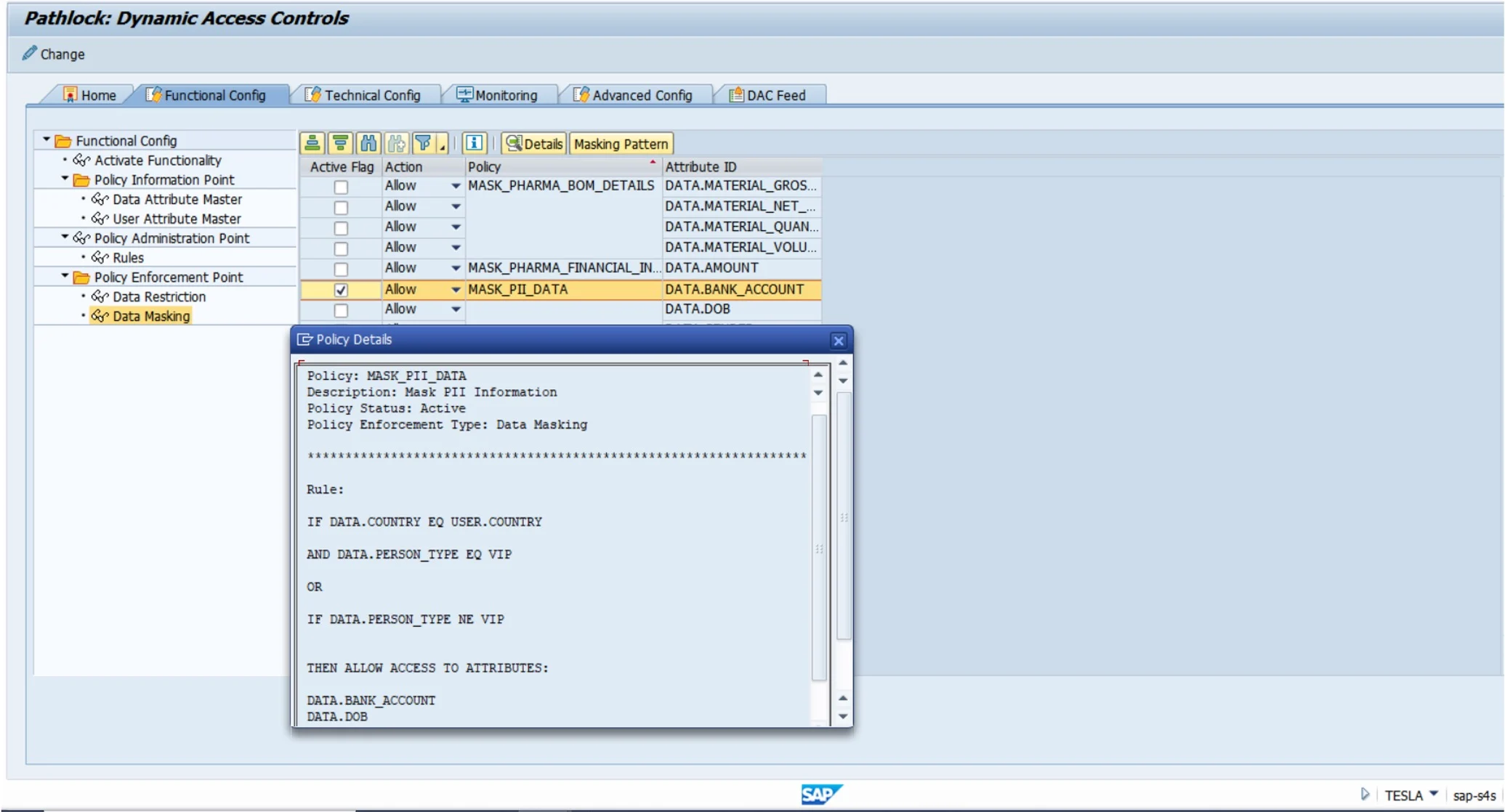Image resolution: width=1505 pixels, height=812 pixels.
Task: Click the Monitoring tab icon
Action: point(464,94)
